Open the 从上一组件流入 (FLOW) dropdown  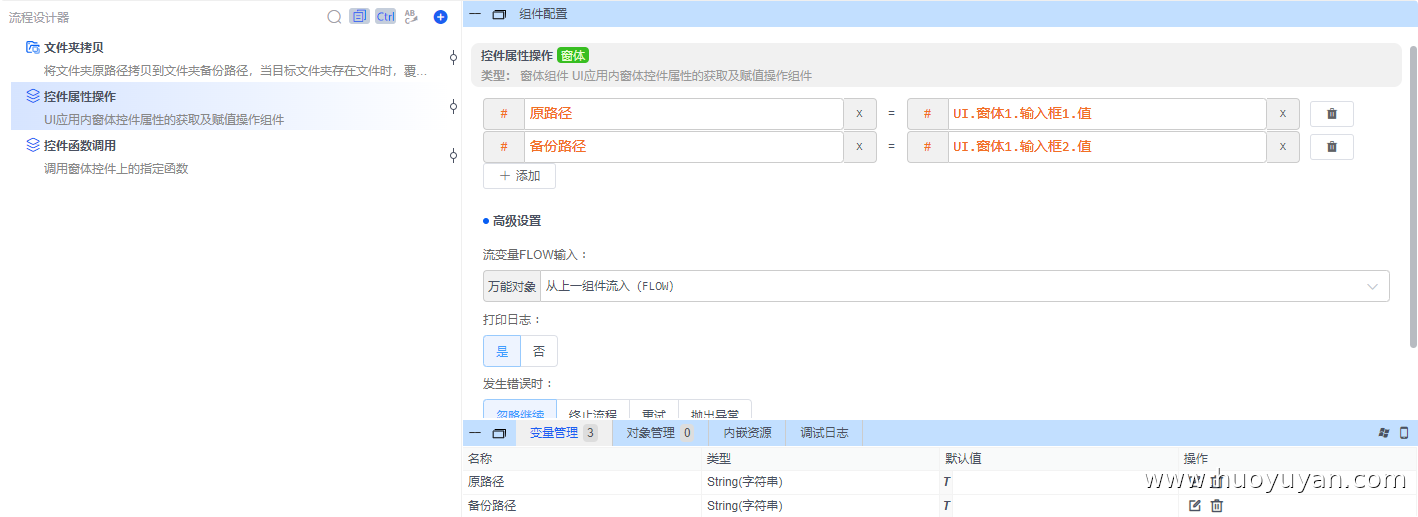[964, 286]
